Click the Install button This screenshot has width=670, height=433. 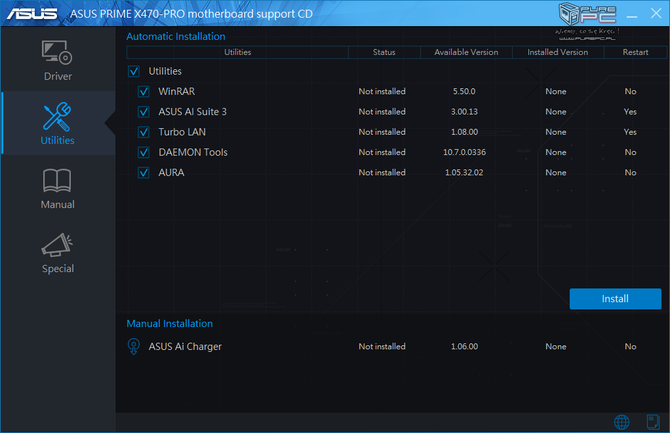tap(615, 299)
